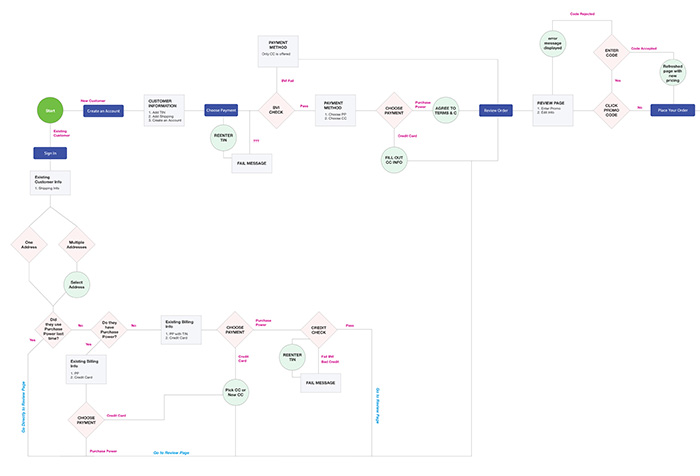Select Choose Payment diamond beside Credit Check

point(235,330)
